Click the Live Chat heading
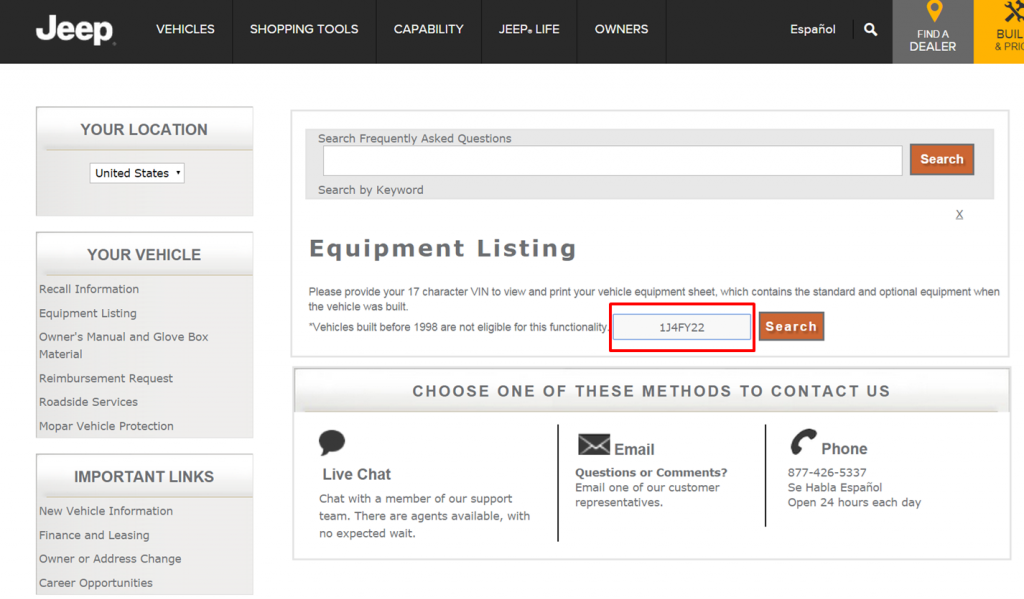This screenshot has height=599, width=1024. coord(357,474)
